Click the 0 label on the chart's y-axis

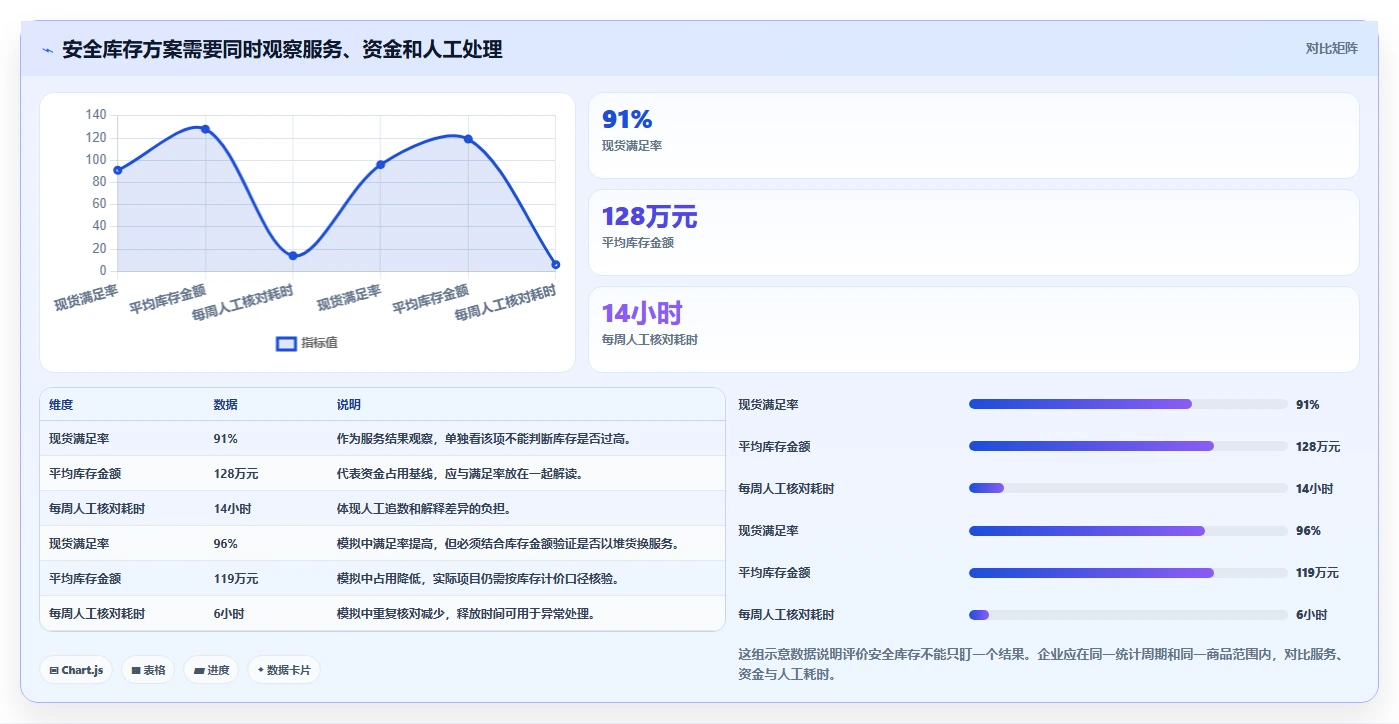pos(102,271)
